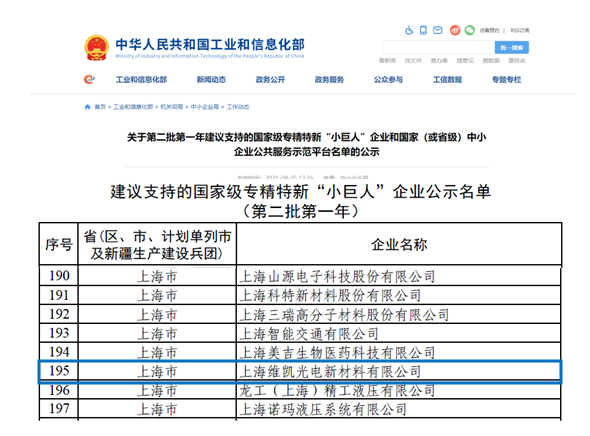Click the orange swirl icon in navigation bar

pos(89,79)
